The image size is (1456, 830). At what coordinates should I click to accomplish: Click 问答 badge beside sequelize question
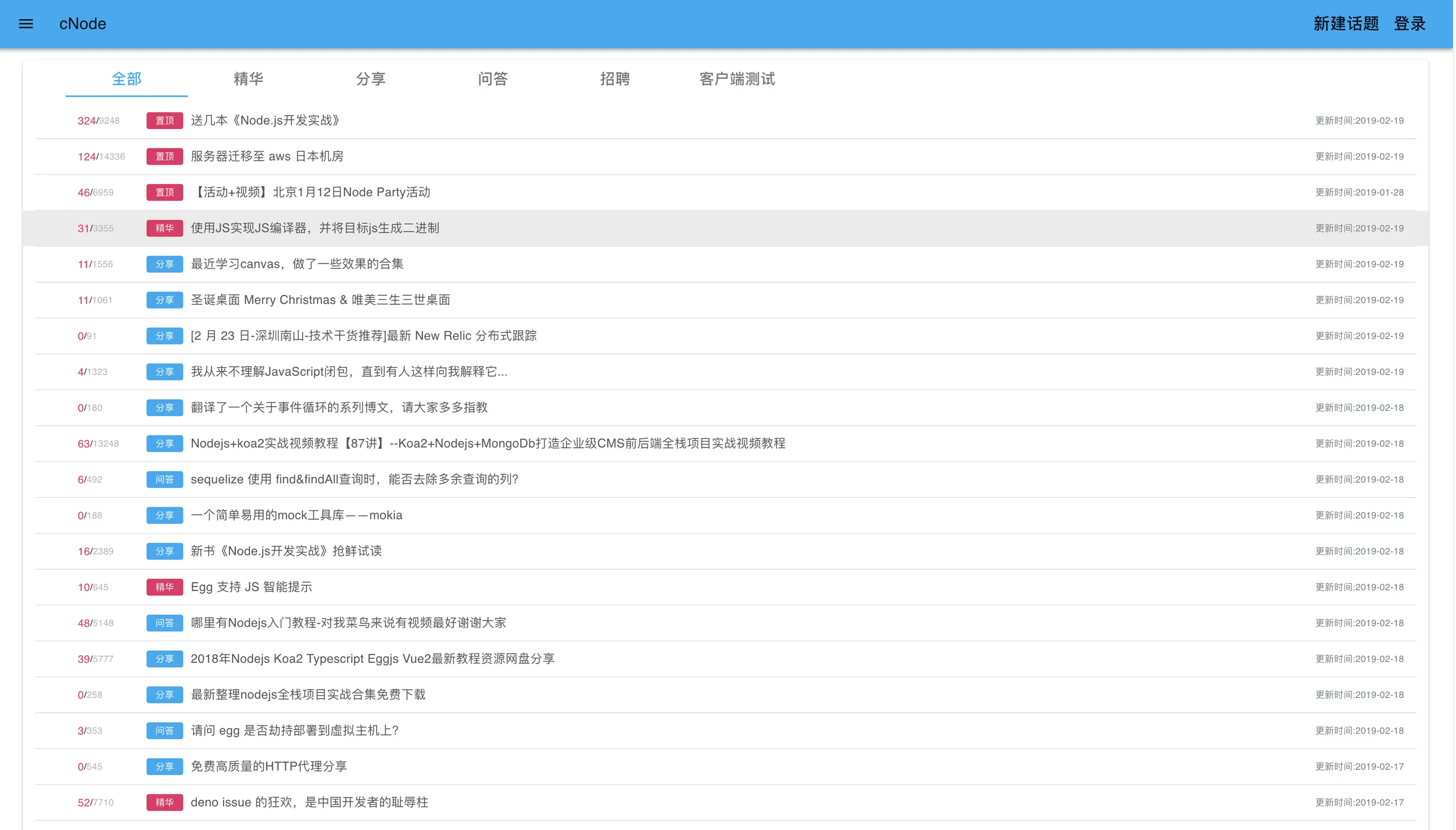click(x=165, y=479)
